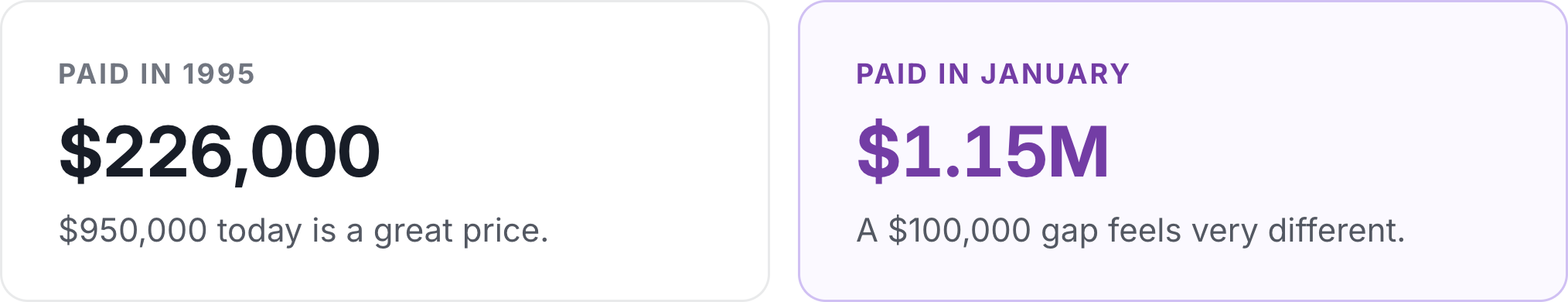Click the "PAID IN JANUARY" purple label
This screenshot has width=1568, height=302.
(993, 74)
